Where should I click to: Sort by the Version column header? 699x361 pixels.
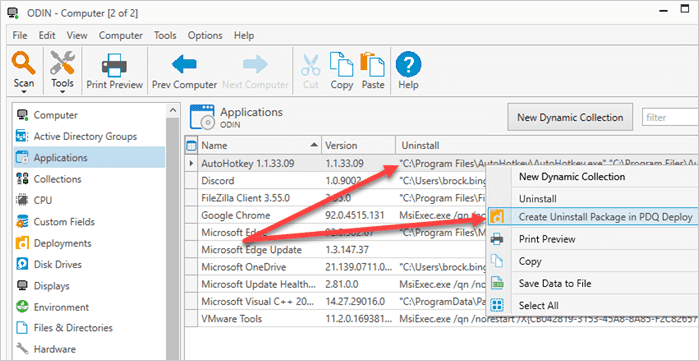click(x=358, y=145)
